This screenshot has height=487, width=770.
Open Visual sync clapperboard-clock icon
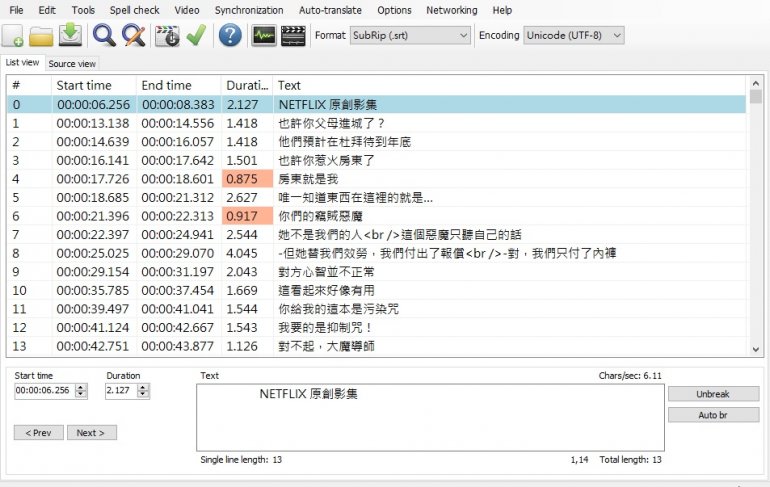point(167,36)
